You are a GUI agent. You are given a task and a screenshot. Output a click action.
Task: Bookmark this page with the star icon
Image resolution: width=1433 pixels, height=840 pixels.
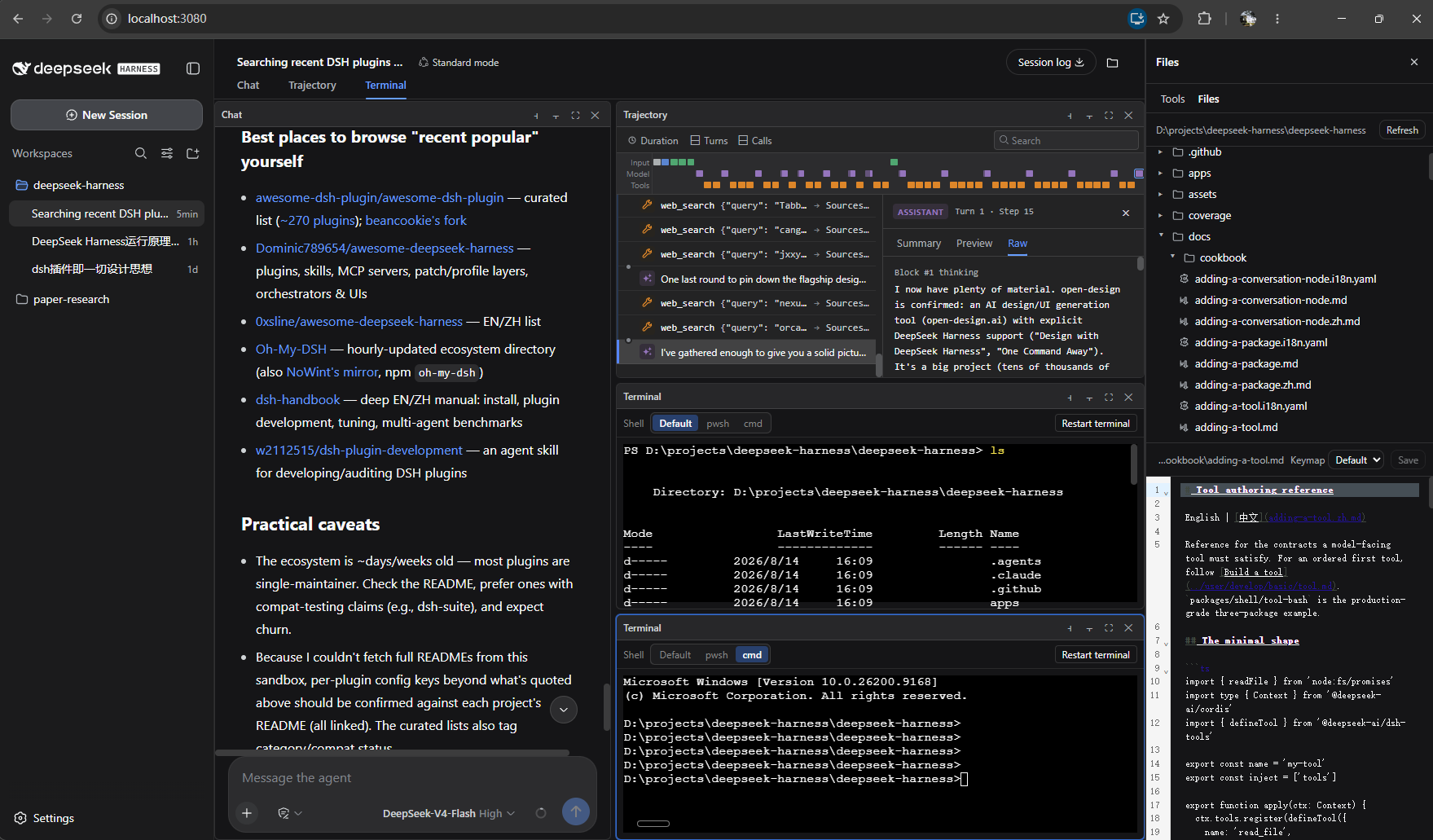[x=1163, y=19]
